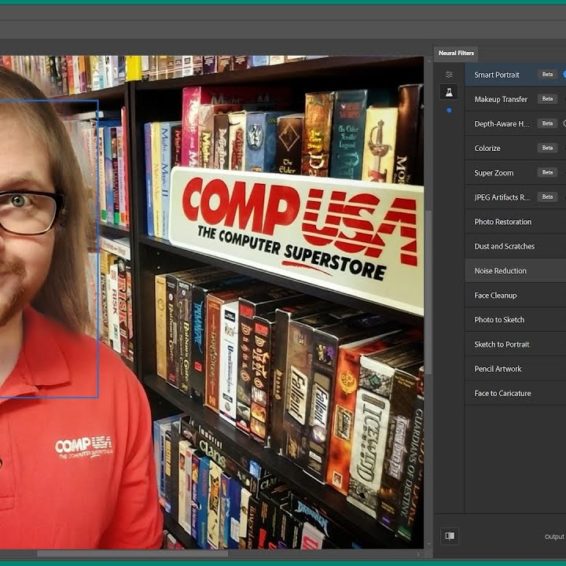
Task: Select Sketch to Portrait in the list
Action: 515,344
